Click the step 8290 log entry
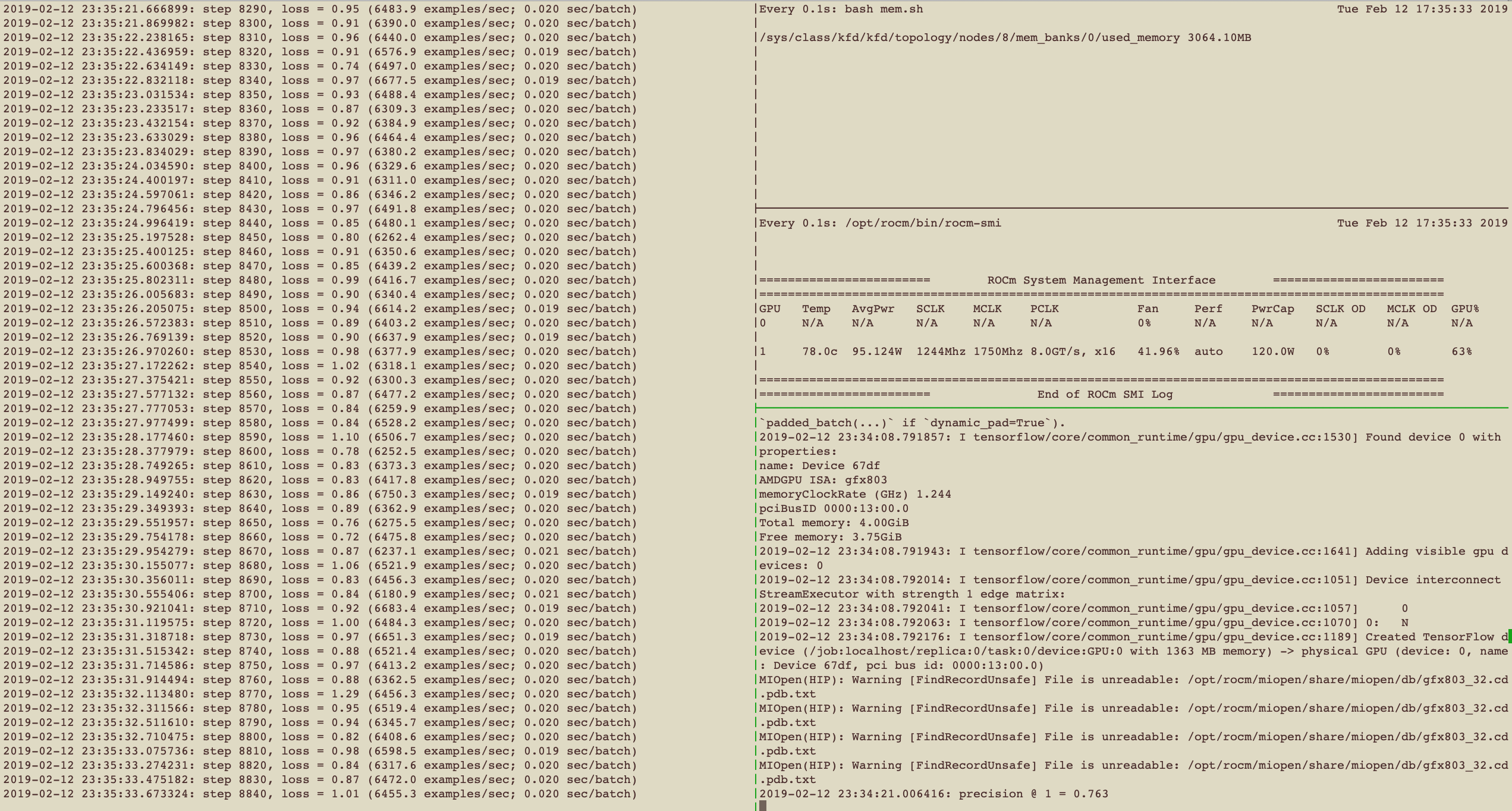The image size is (1512, 811). (x=321, y=9)
